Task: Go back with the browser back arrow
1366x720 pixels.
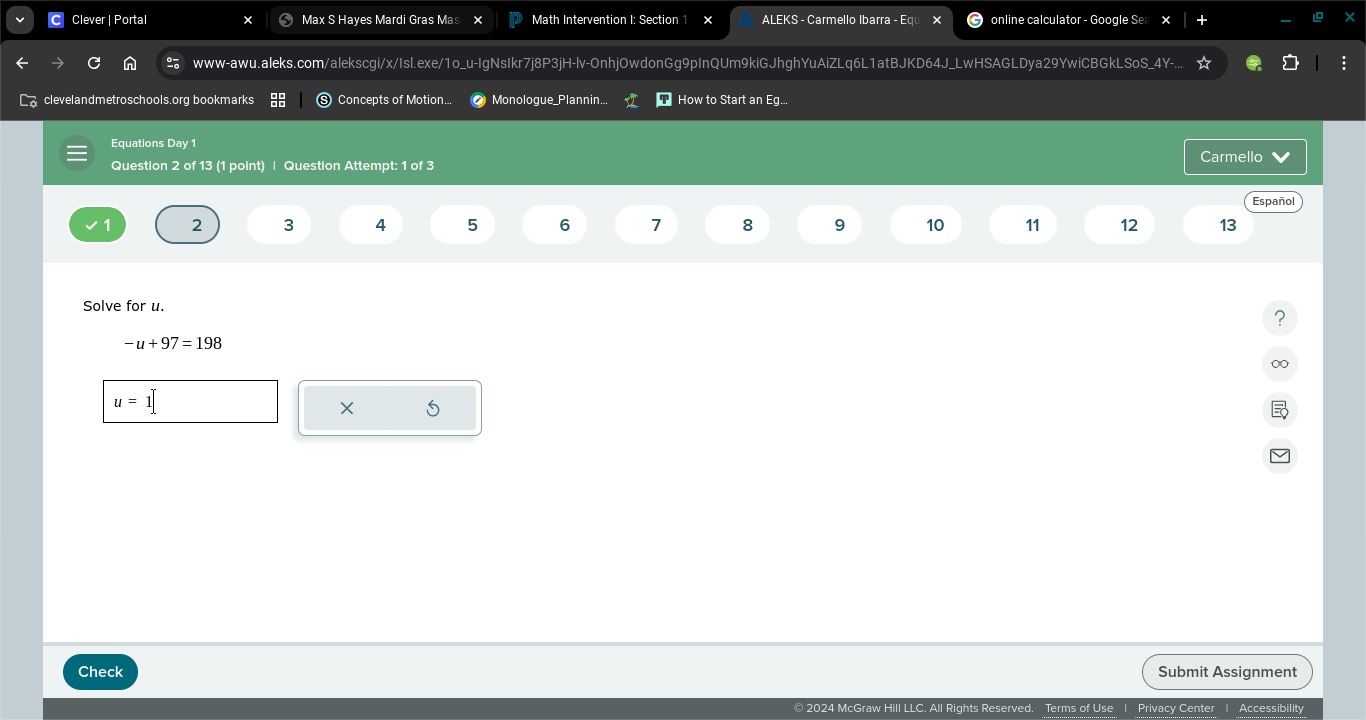Action: pyautogui.click(x=22, y=63)
